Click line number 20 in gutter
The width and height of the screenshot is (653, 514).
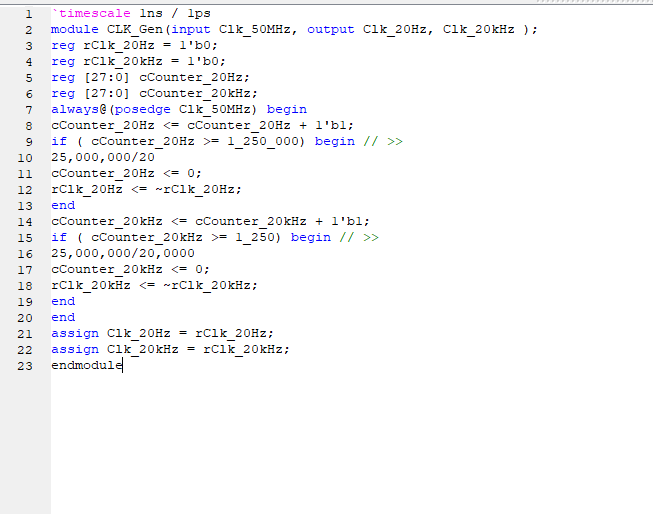click(25, 318)
